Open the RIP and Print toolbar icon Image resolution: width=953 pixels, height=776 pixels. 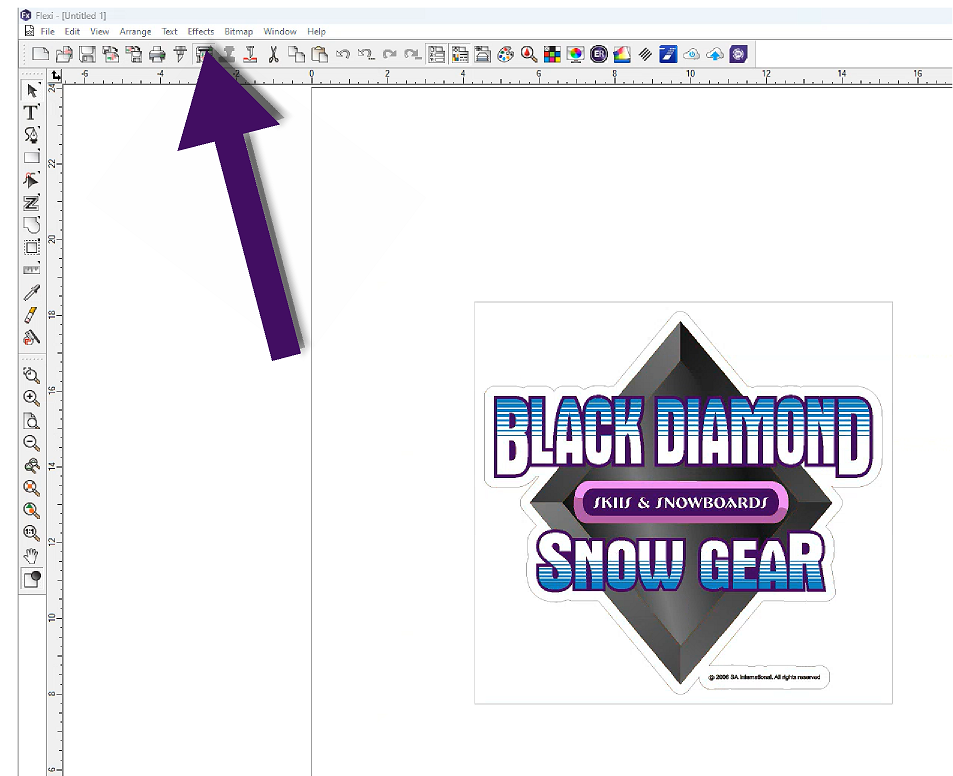pyautogui.click(x=204, y=54)
